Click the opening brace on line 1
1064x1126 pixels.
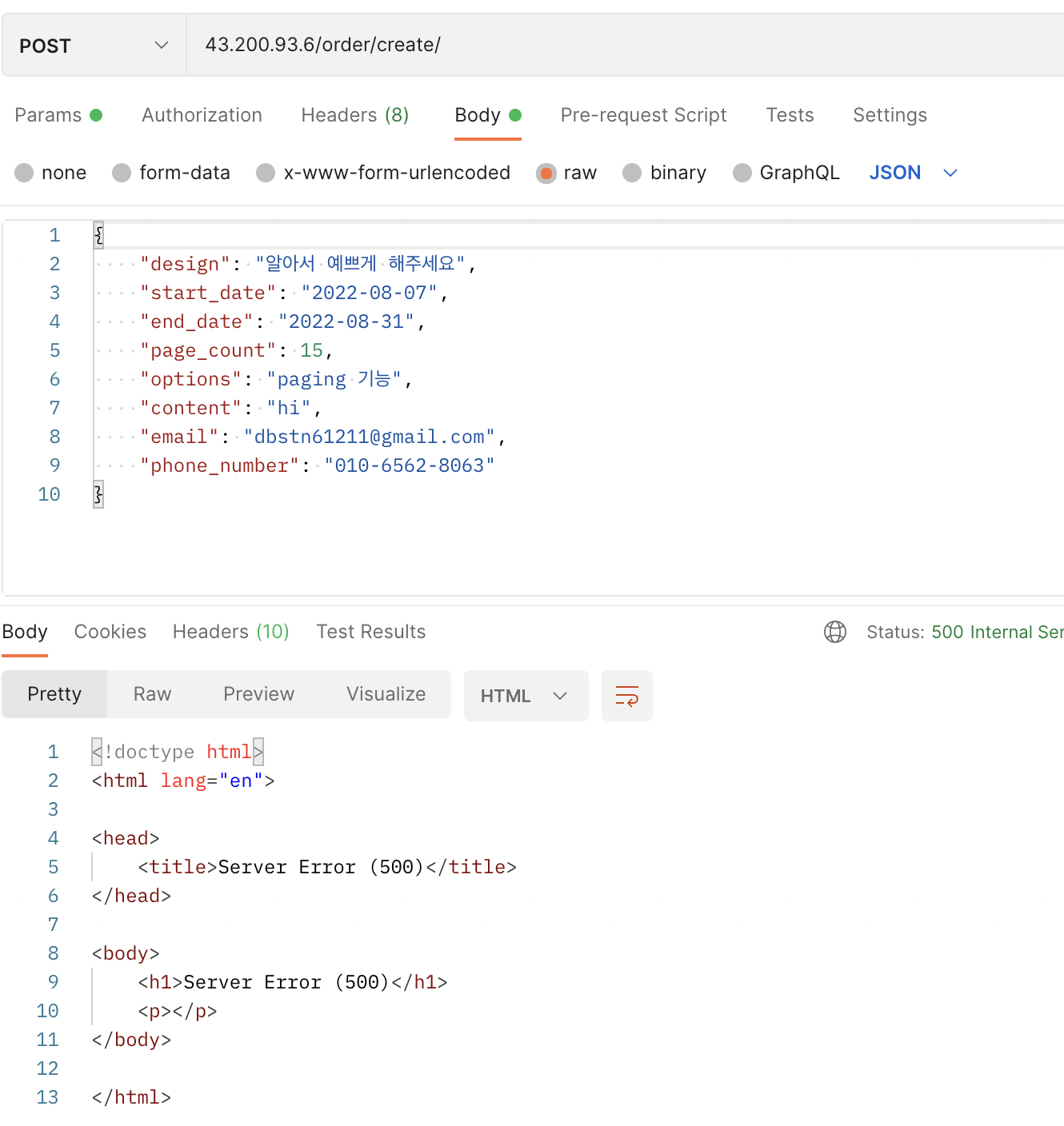pos(98,235)
